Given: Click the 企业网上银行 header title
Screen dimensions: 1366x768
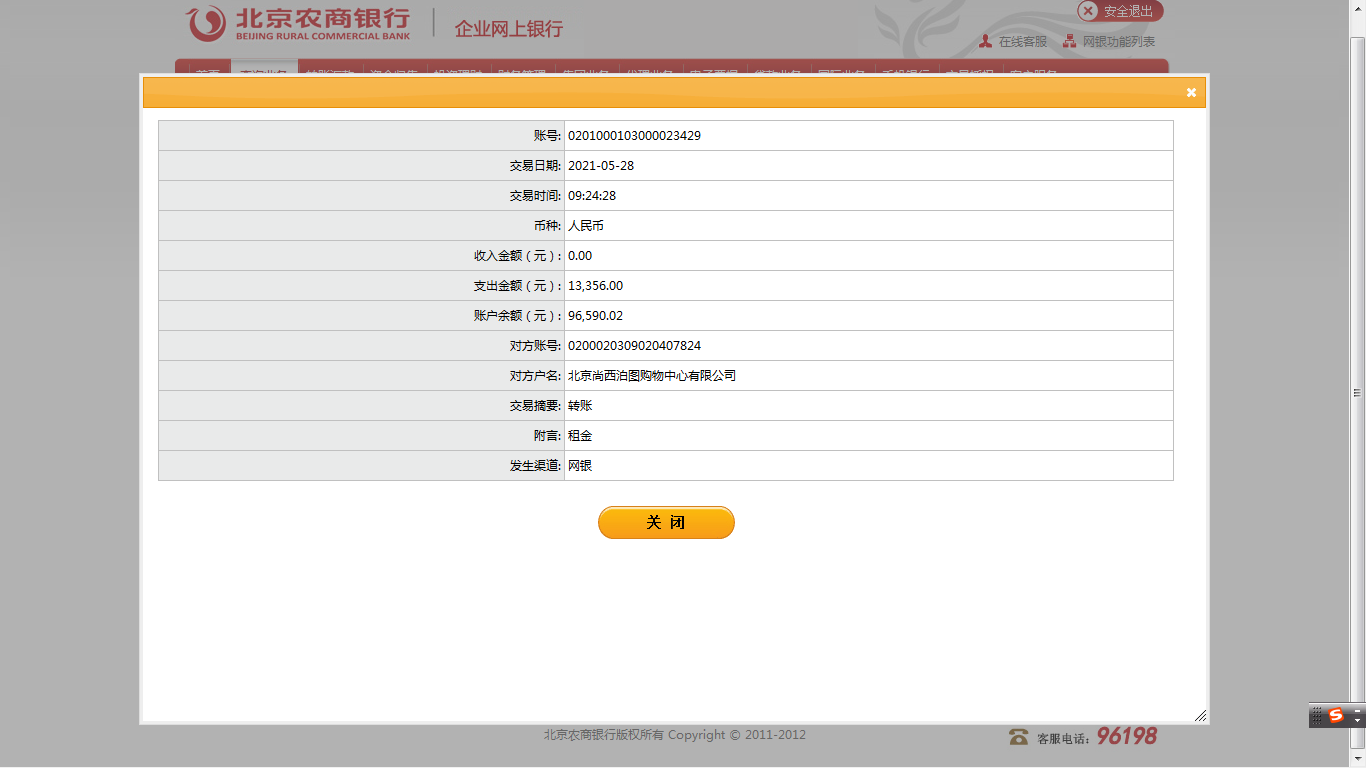Looking at the screenshot, I should pyautogui.click(x=508, y=29).
